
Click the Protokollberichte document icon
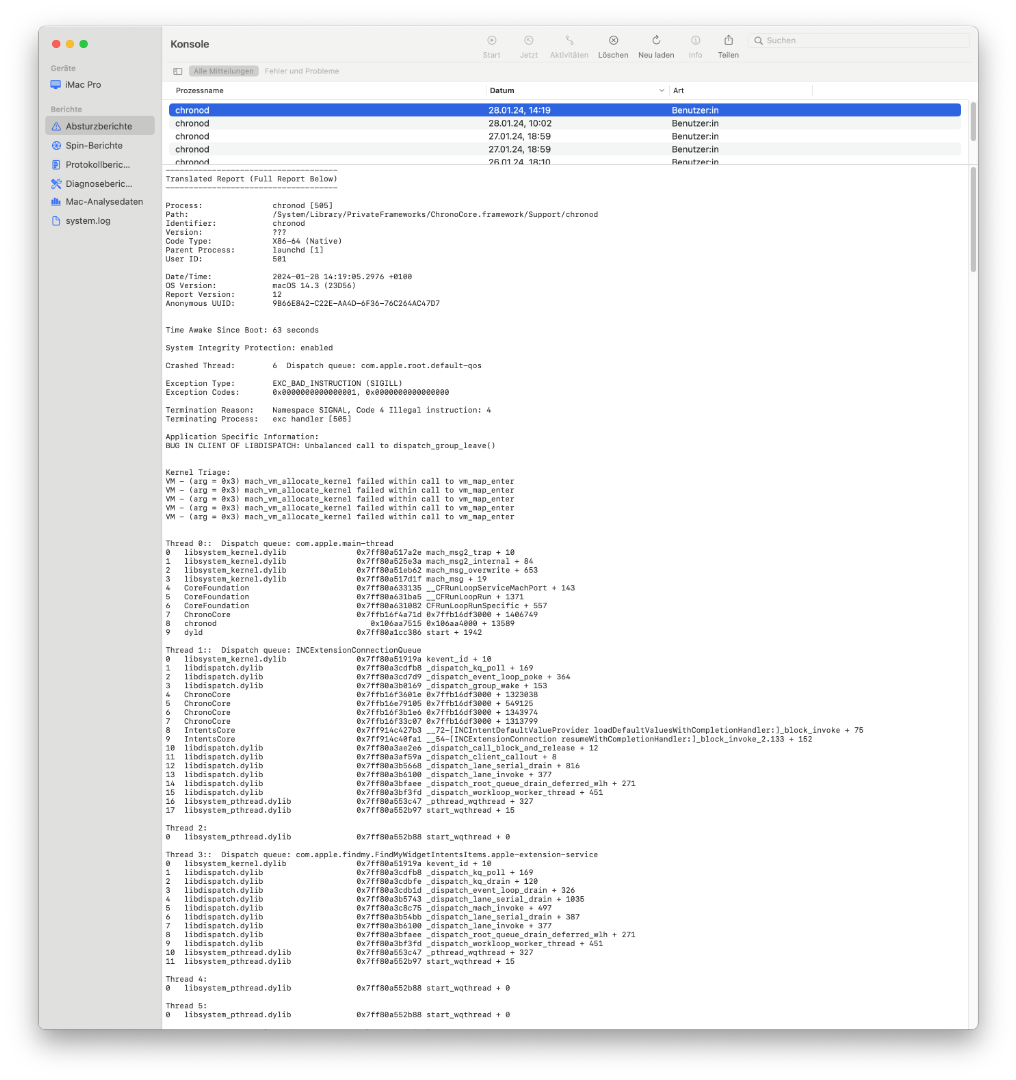(56, 165)
